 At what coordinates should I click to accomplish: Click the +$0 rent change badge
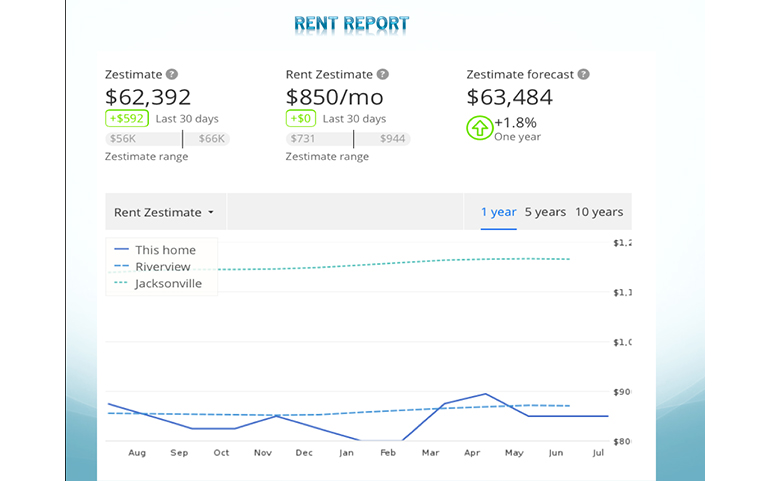click(x=301, y=119)
